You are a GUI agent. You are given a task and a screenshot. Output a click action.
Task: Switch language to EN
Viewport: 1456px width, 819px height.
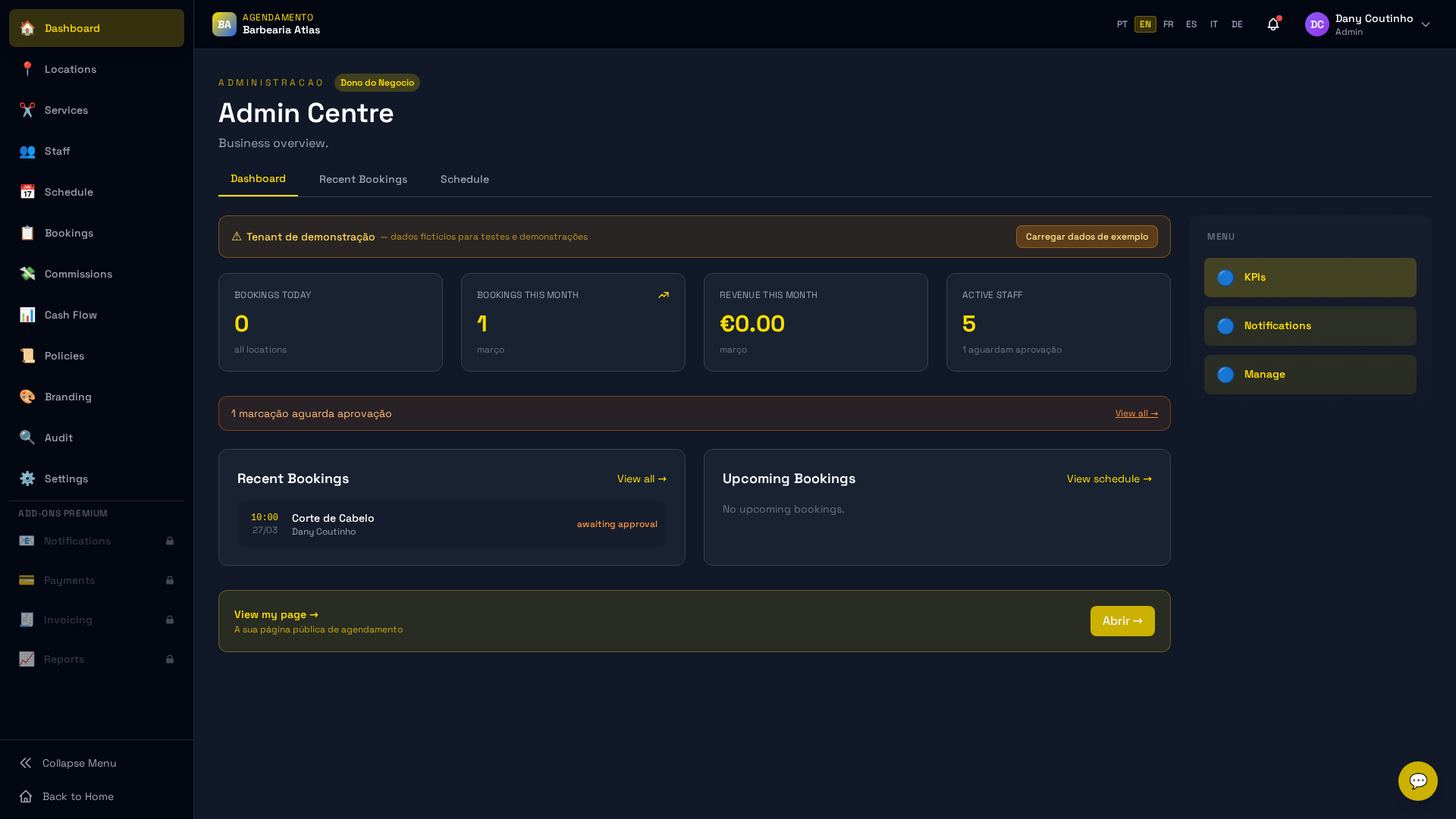pyautogui.click(x=1144, y=24)
